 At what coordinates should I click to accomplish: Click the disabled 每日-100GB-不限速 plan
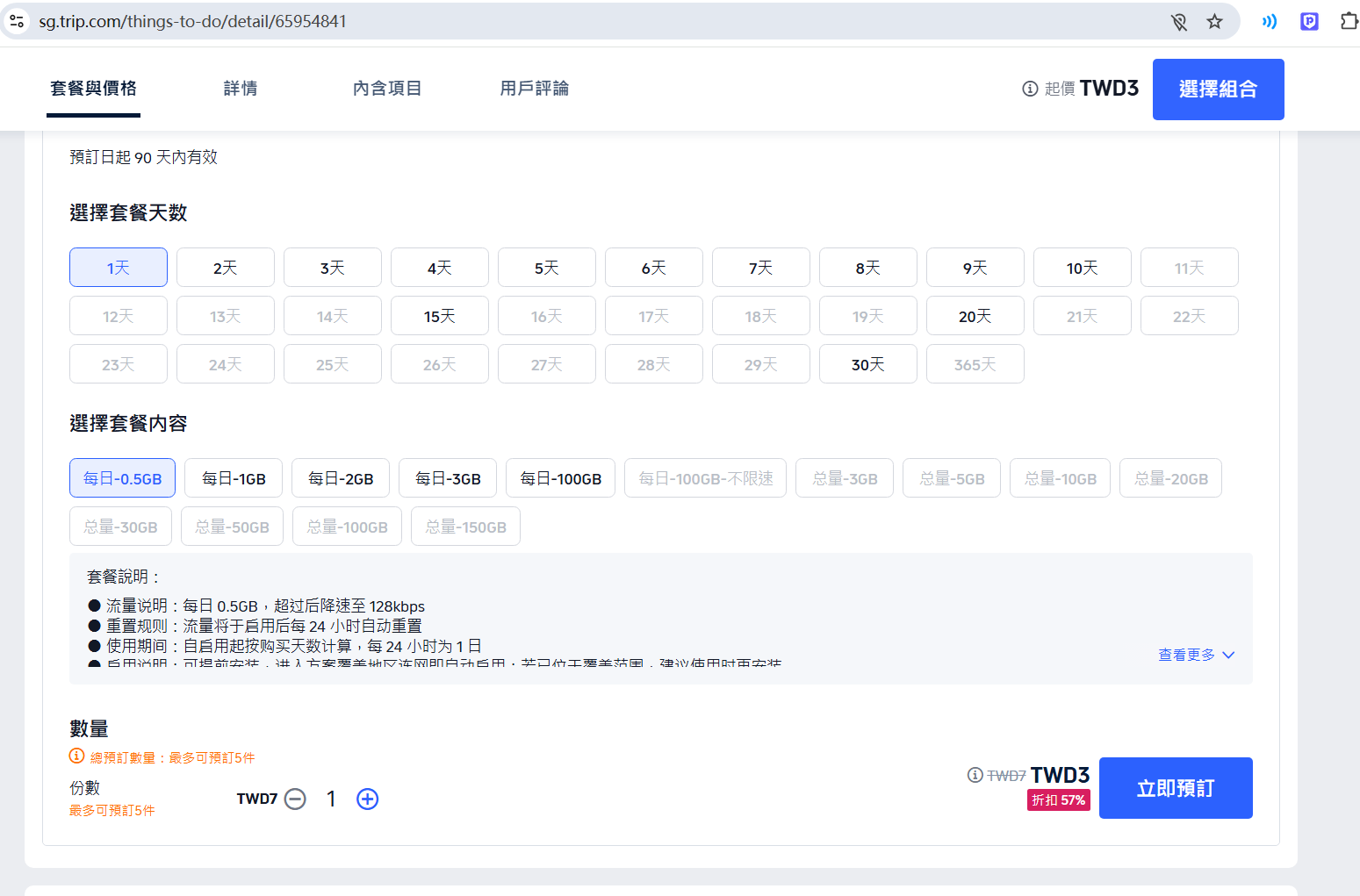[706, 478]
